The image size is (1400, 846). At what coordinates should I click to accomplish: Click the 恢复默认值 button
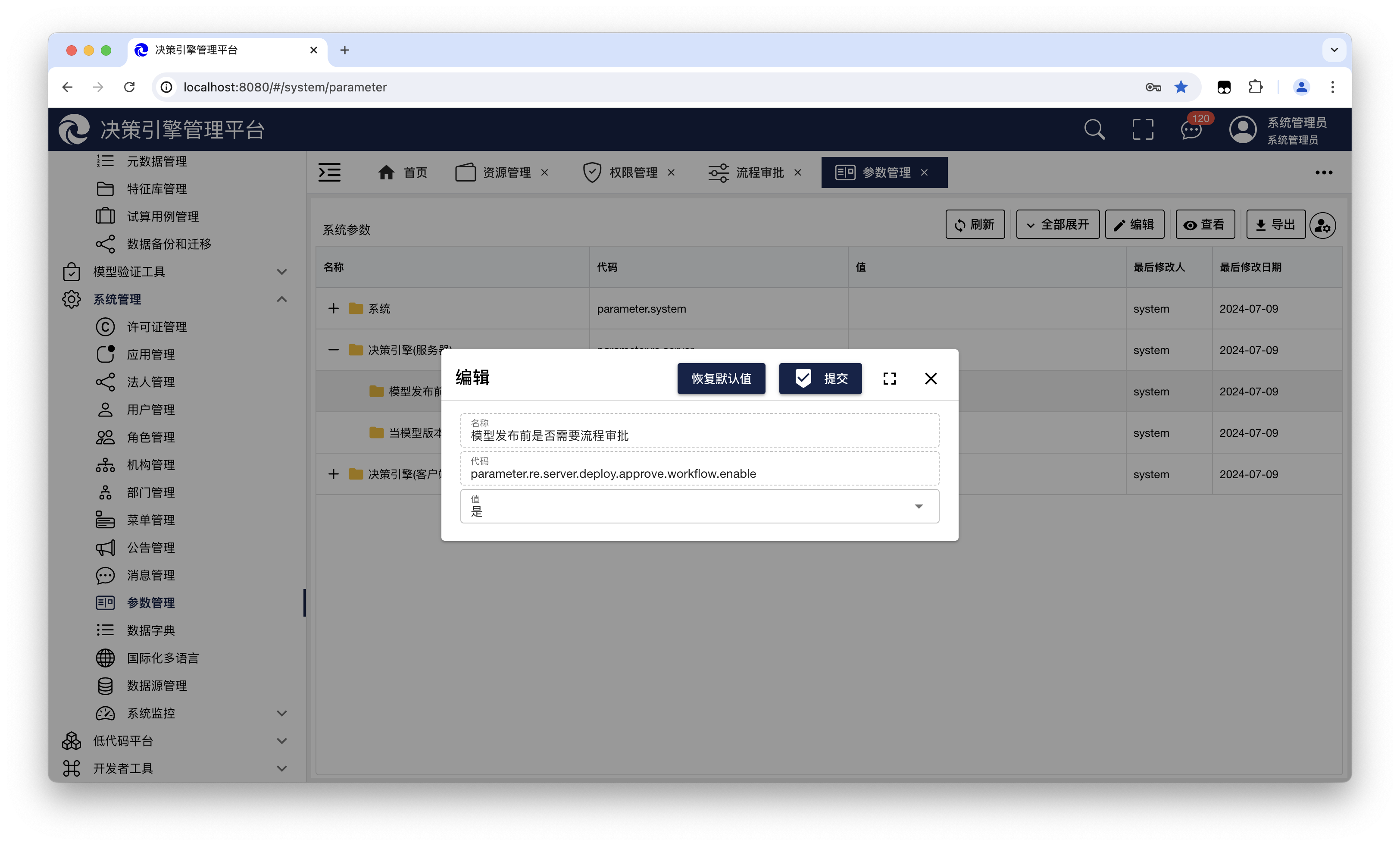pyautogui.click(x=721, y=379)
